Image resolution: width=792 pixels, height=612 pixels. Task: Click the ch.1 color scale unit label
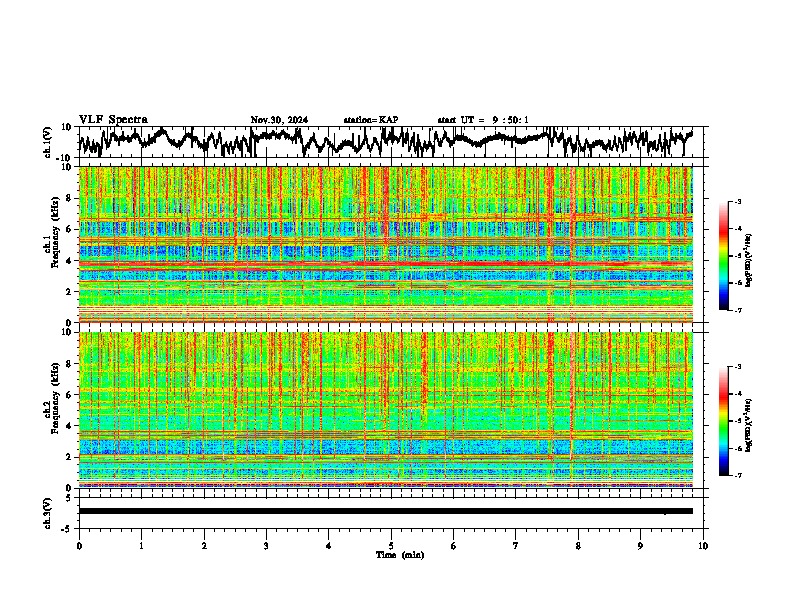click(749, 261)
